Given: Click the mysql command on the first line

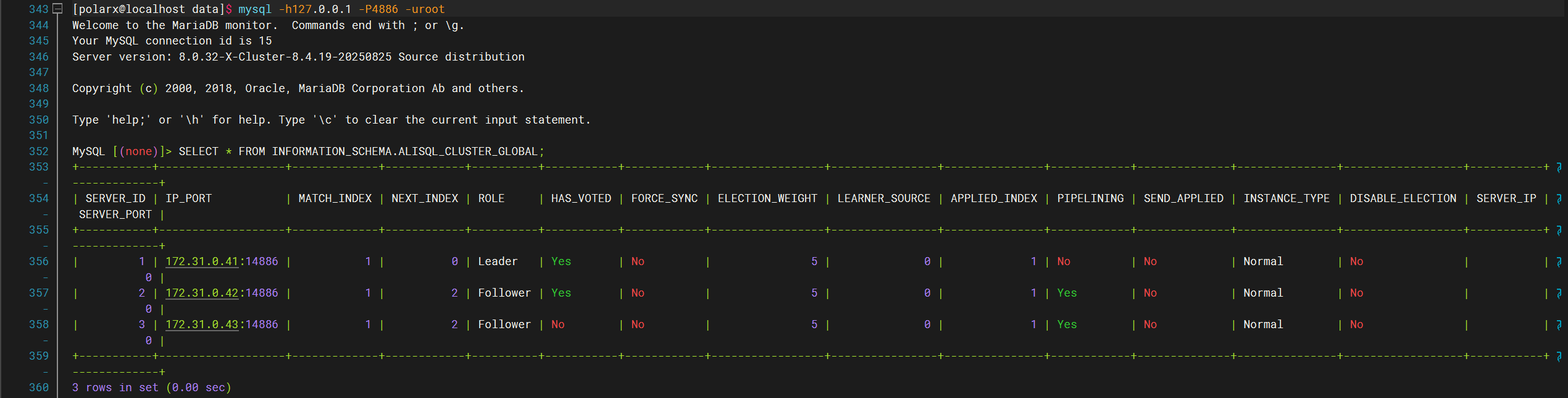Looking at the screenshot, I should click(254, 9).
